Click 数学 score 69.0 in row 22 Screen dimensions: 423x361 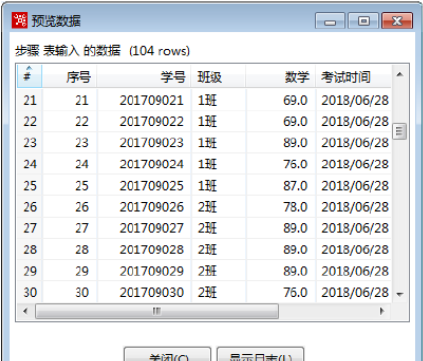click(x=281, y=122)
